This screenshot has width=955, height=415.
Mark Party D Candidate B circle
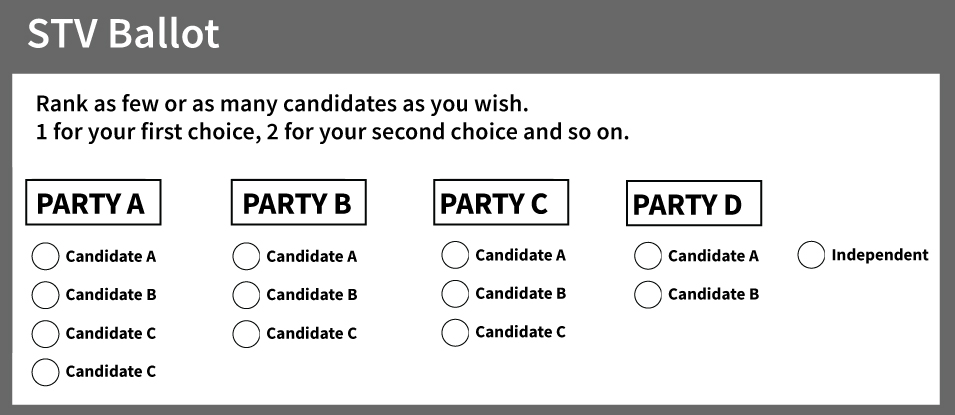(x=647, y=294)
